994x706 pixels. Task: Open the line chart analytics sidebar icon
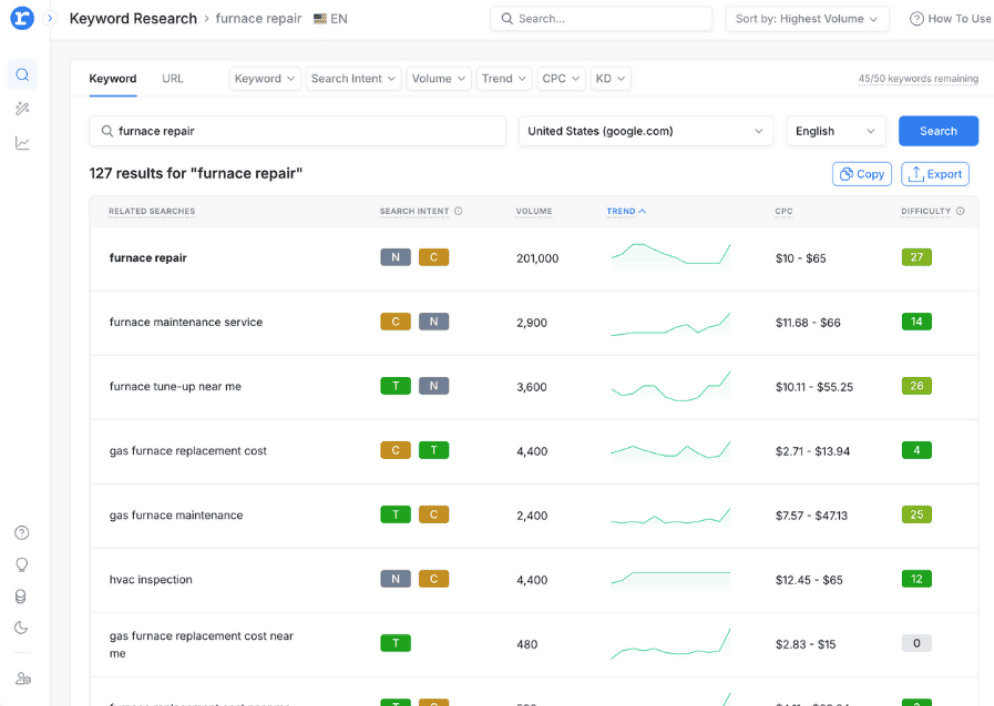pyautogui.click(x=22, y=143)
